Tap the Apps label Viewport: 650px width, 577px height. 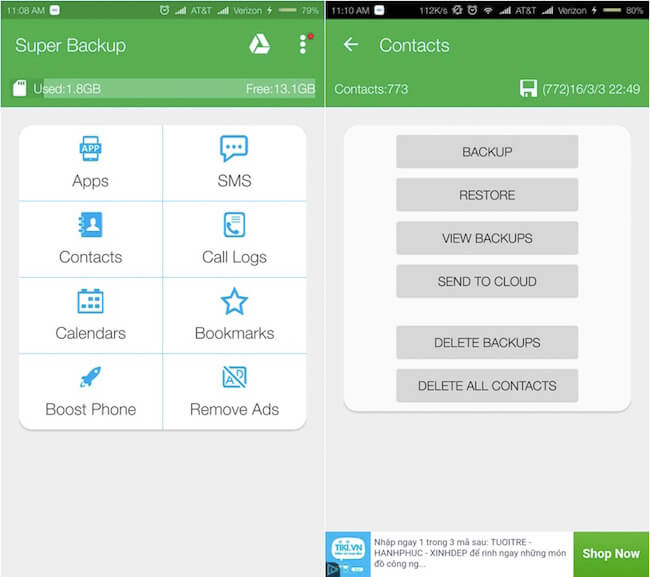pyautogui.click(x=90, y=181)
